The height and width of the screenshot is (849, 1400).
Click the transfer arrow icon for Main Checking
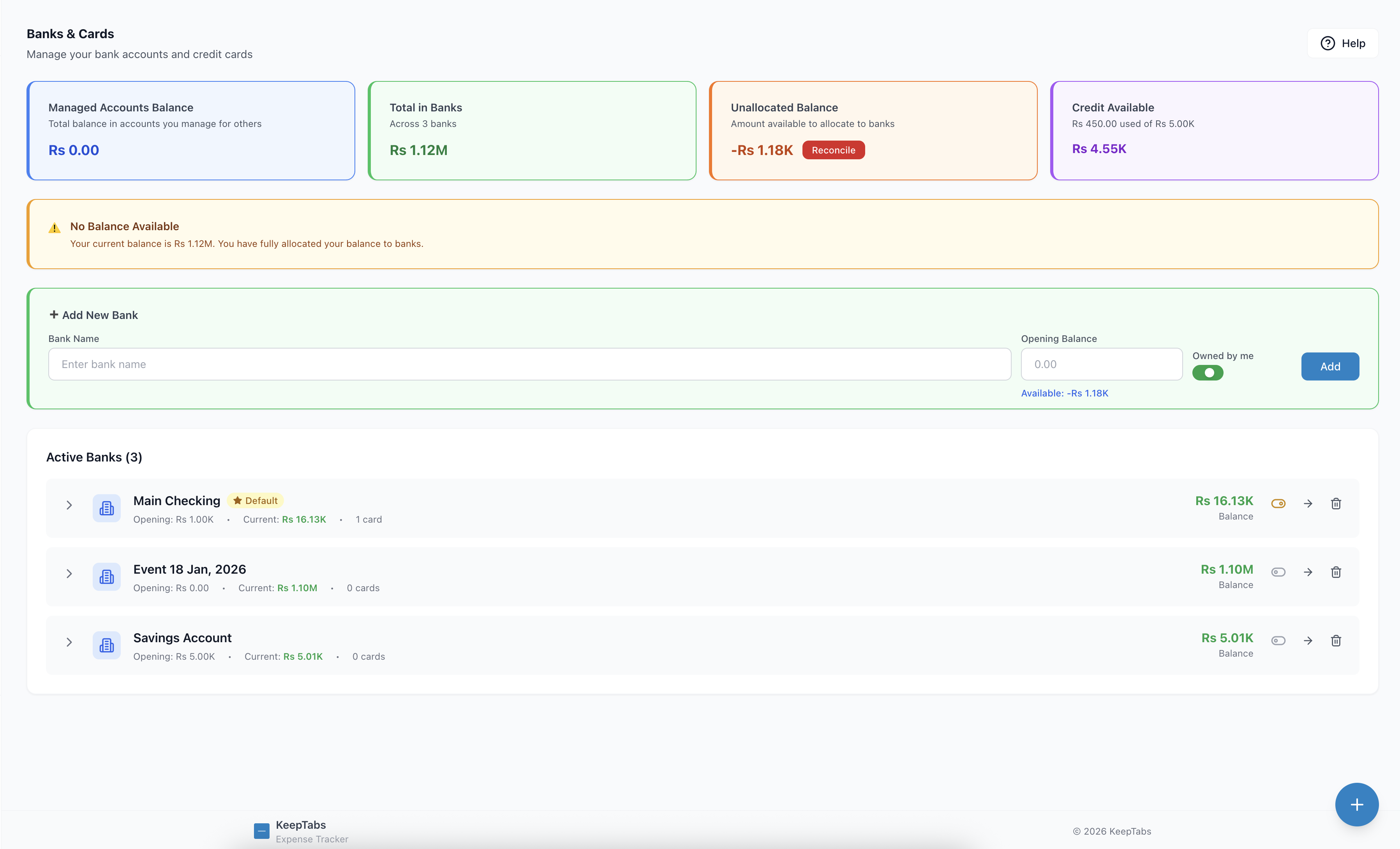click(x=1307, y=503)
